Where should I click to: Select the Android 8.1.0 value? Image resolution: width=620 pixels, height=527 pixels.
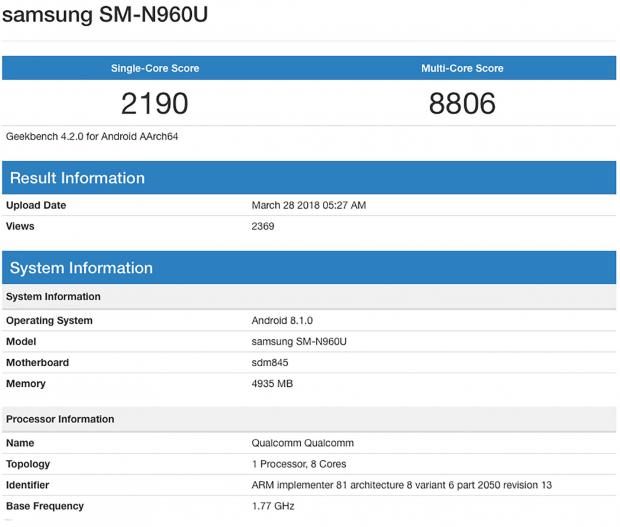(283, 321)
